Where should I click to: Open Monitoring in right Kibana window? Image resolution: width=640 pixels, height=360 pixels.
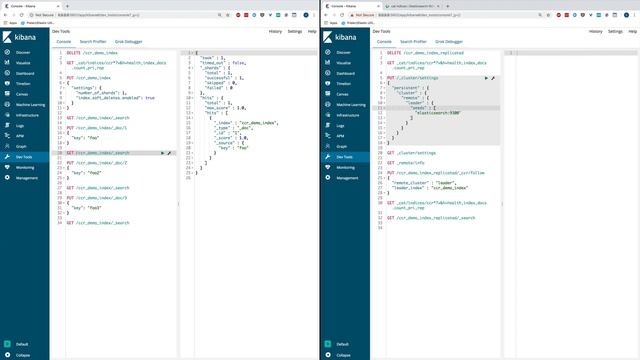345,168
